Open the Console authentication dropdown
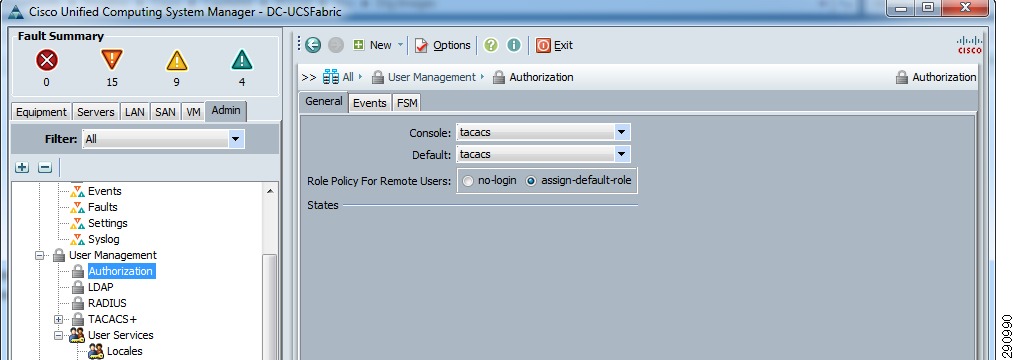1013x360 pixels. point(543,132)
